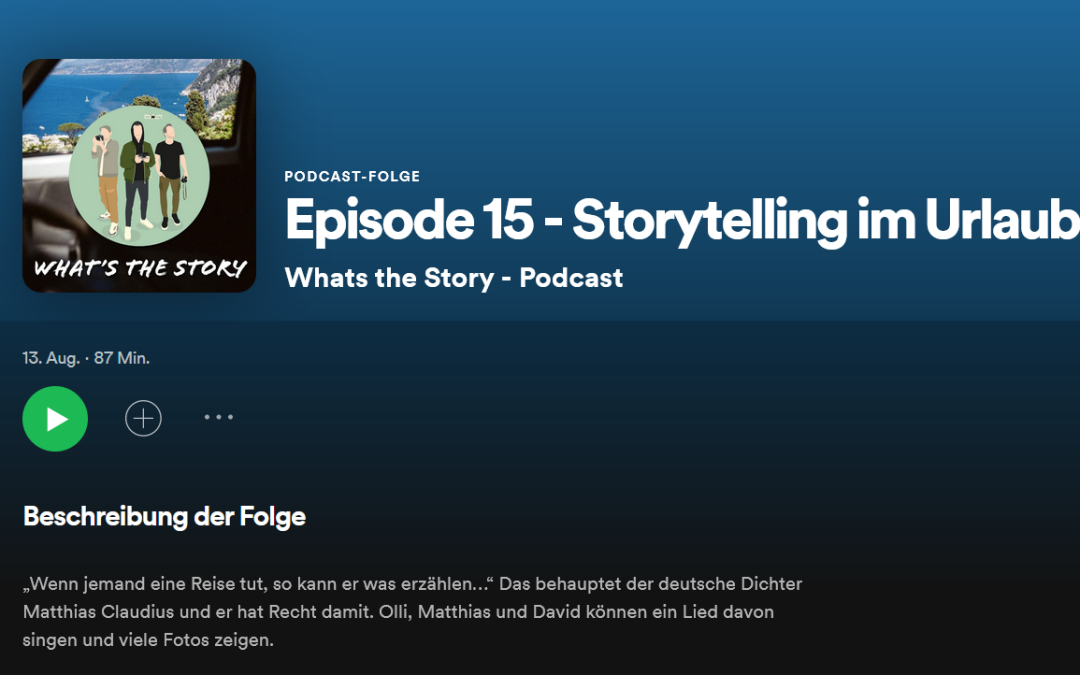Click the handwritten WHAT'S THE STORY cover text

click(140, 268)
